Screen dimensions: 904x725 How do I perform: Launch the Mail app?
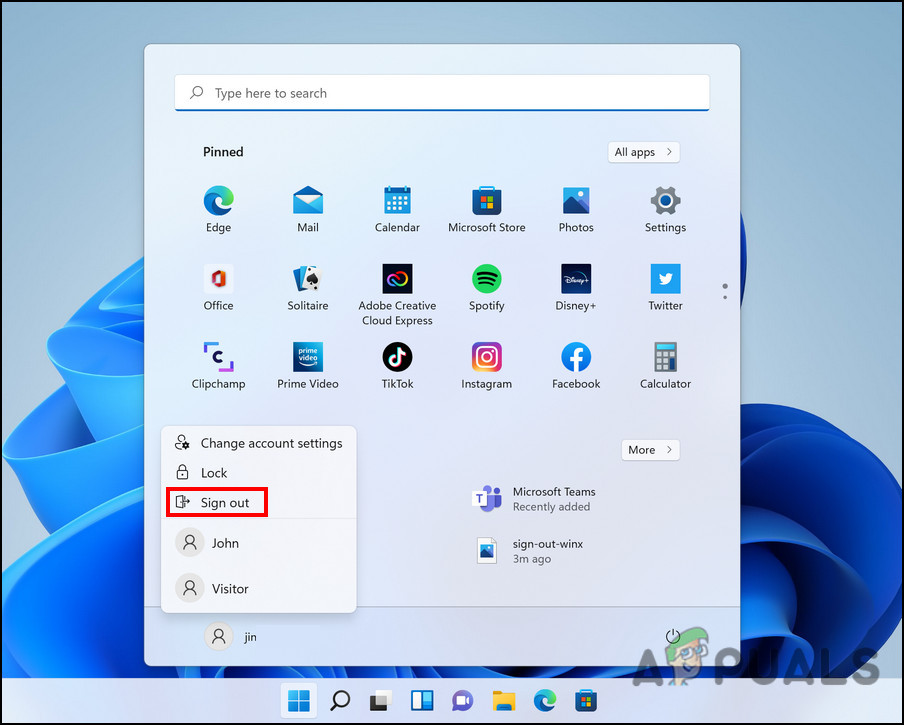tap(308, 209)
